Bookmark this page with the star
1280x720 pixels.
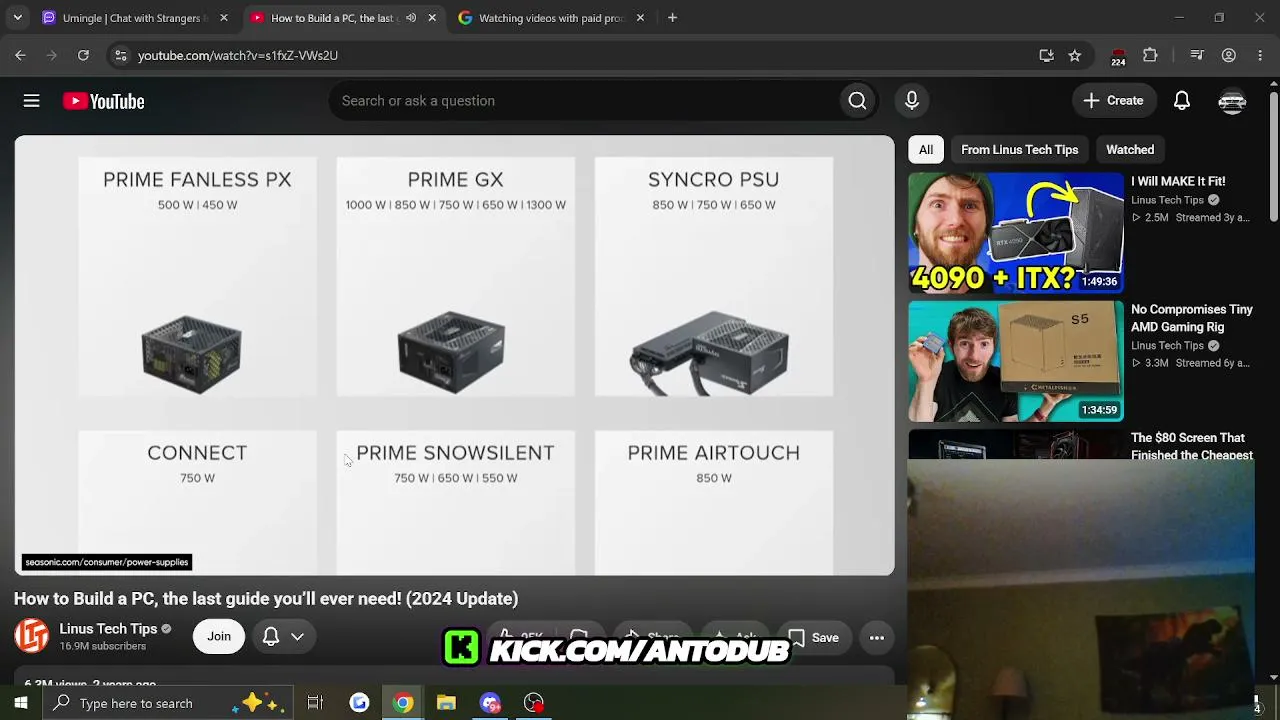click(1075, 55)
